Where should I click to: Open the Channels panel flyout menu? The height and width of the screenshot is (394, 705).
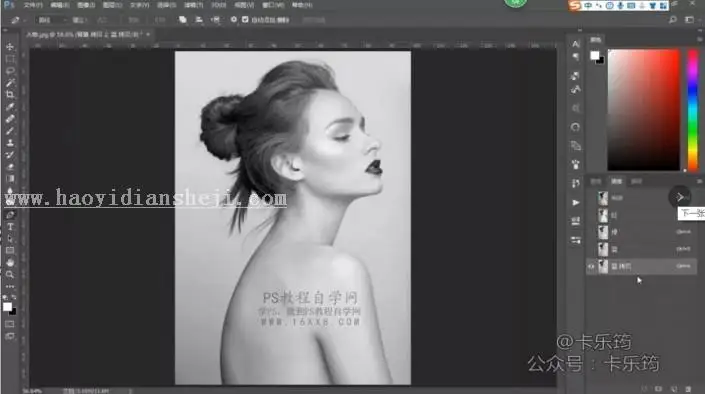tap(700, 181)
